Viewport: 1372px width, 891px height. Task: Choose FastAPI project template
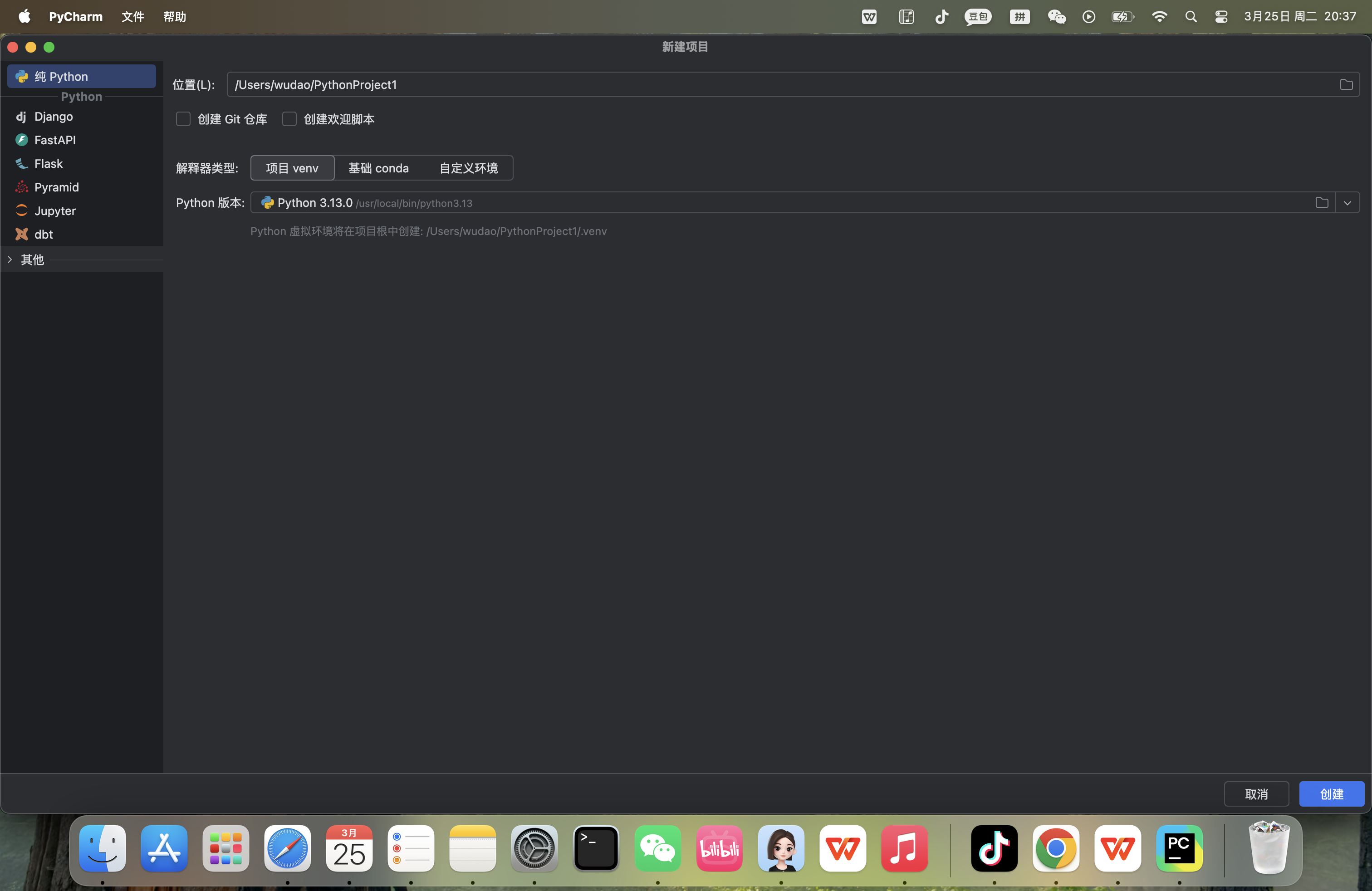[55, 140]
